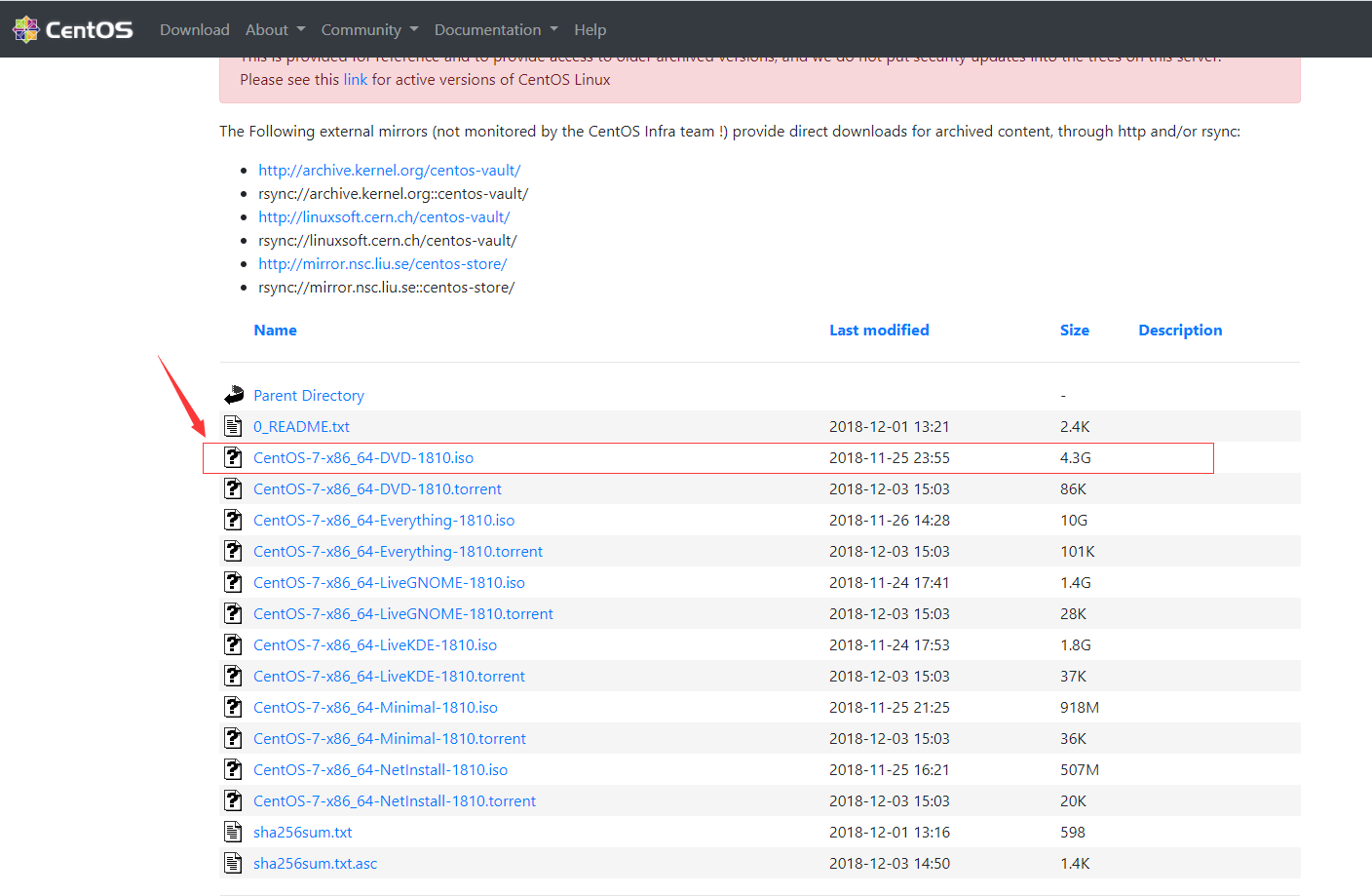
Task: Click the icon beside Everything-1810.iso
Action: coord(233,520)
